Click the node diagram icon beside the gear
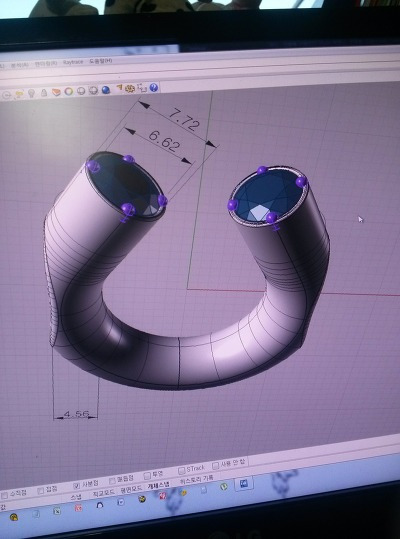Screen dimensions: 400x539 point(142,88)
